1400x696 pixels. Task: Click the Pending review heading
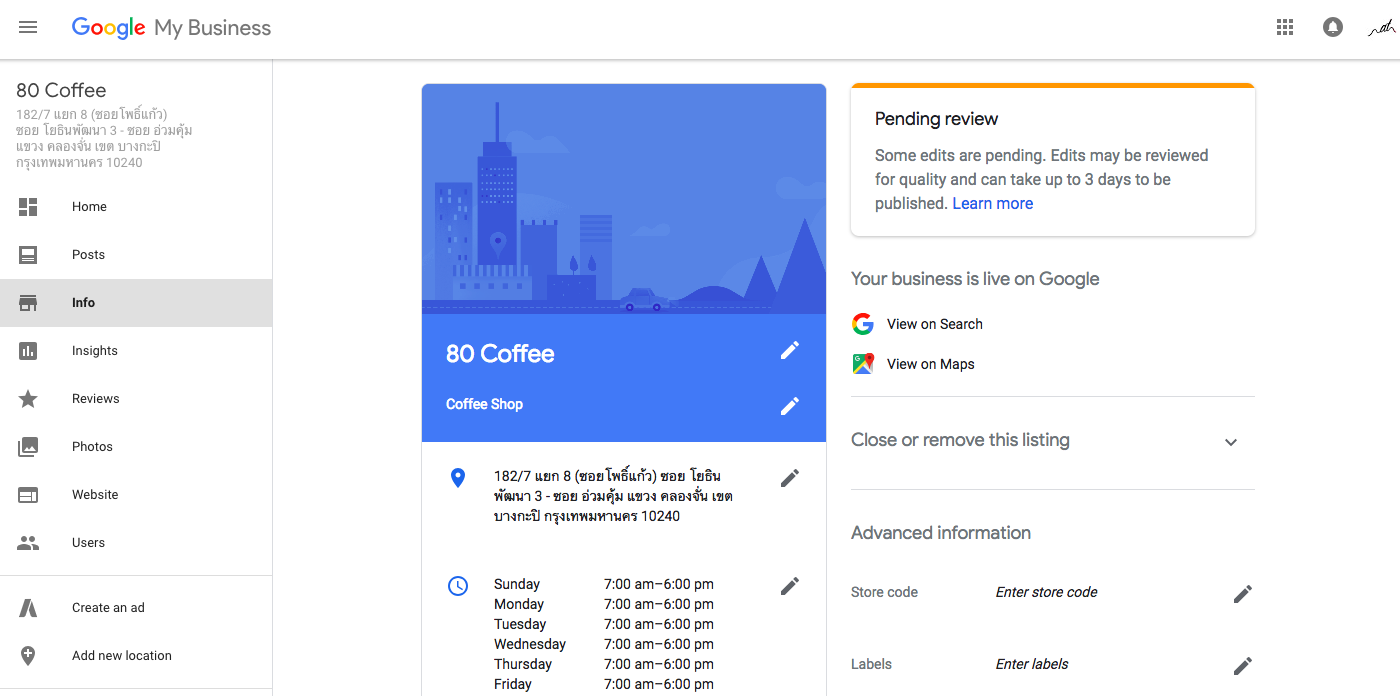pyautogui.click(x=937, y=119)
